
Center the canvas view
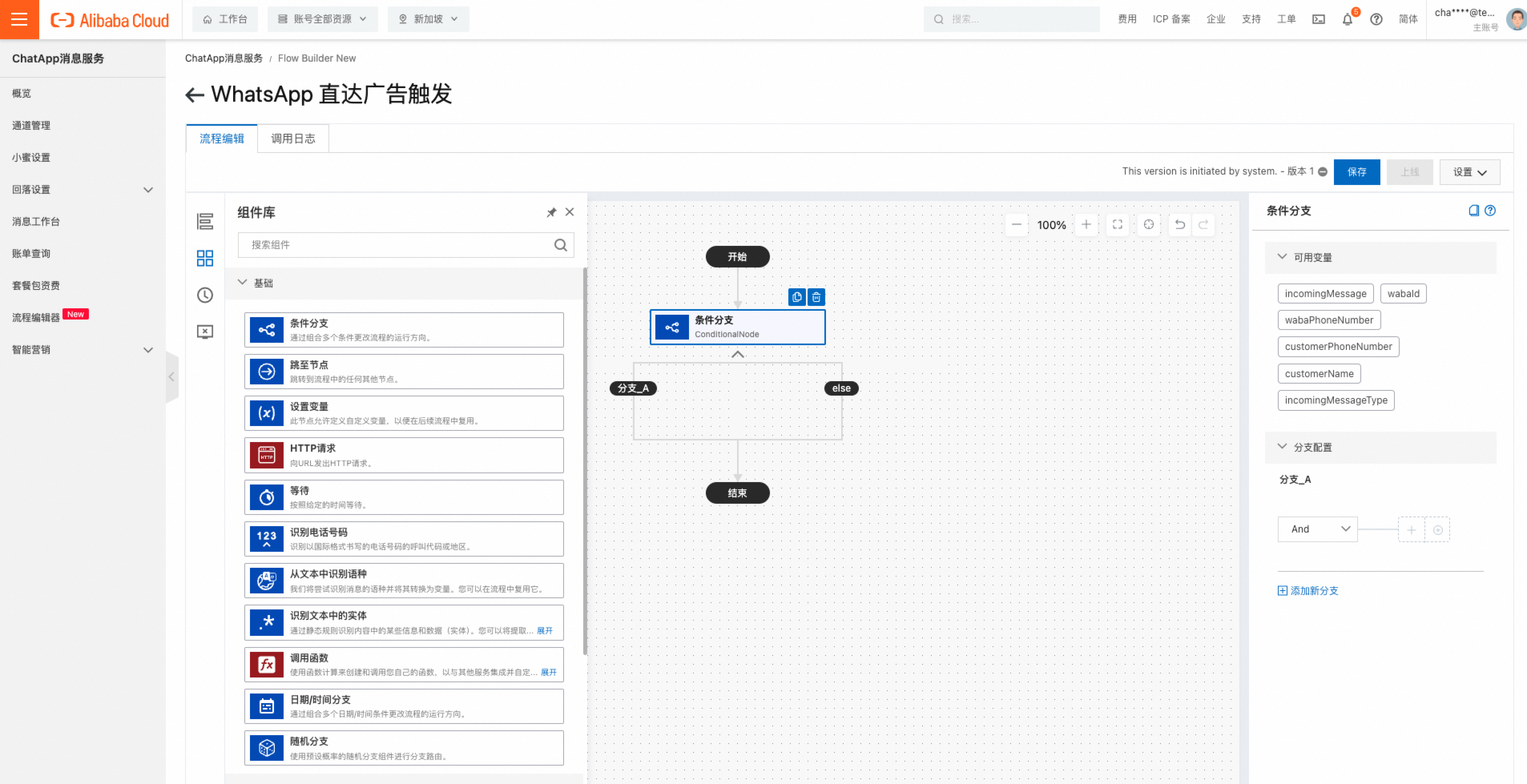pos(1149,225)
